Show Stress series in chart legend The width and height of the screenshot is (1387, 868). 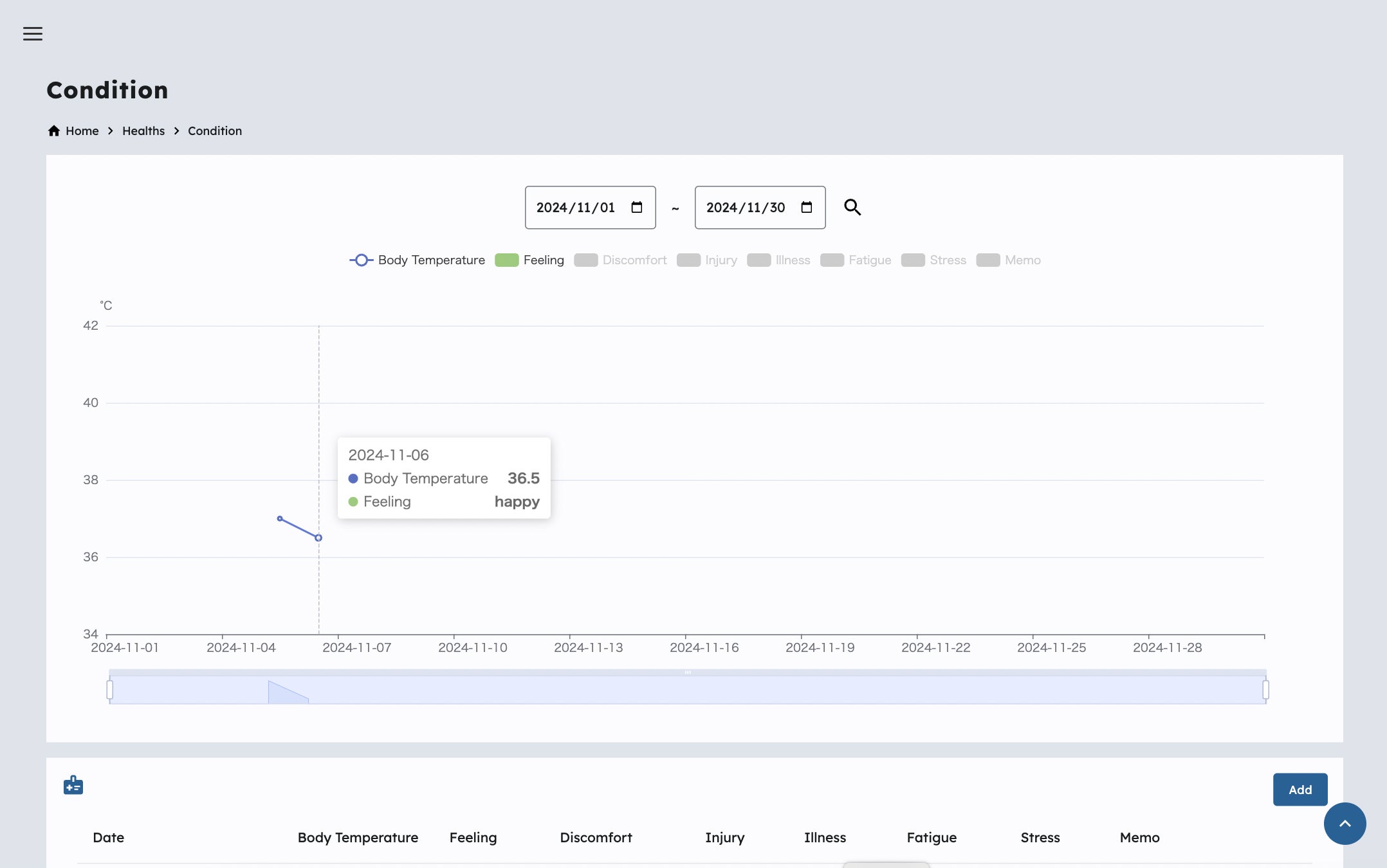(x=933, y=260)
